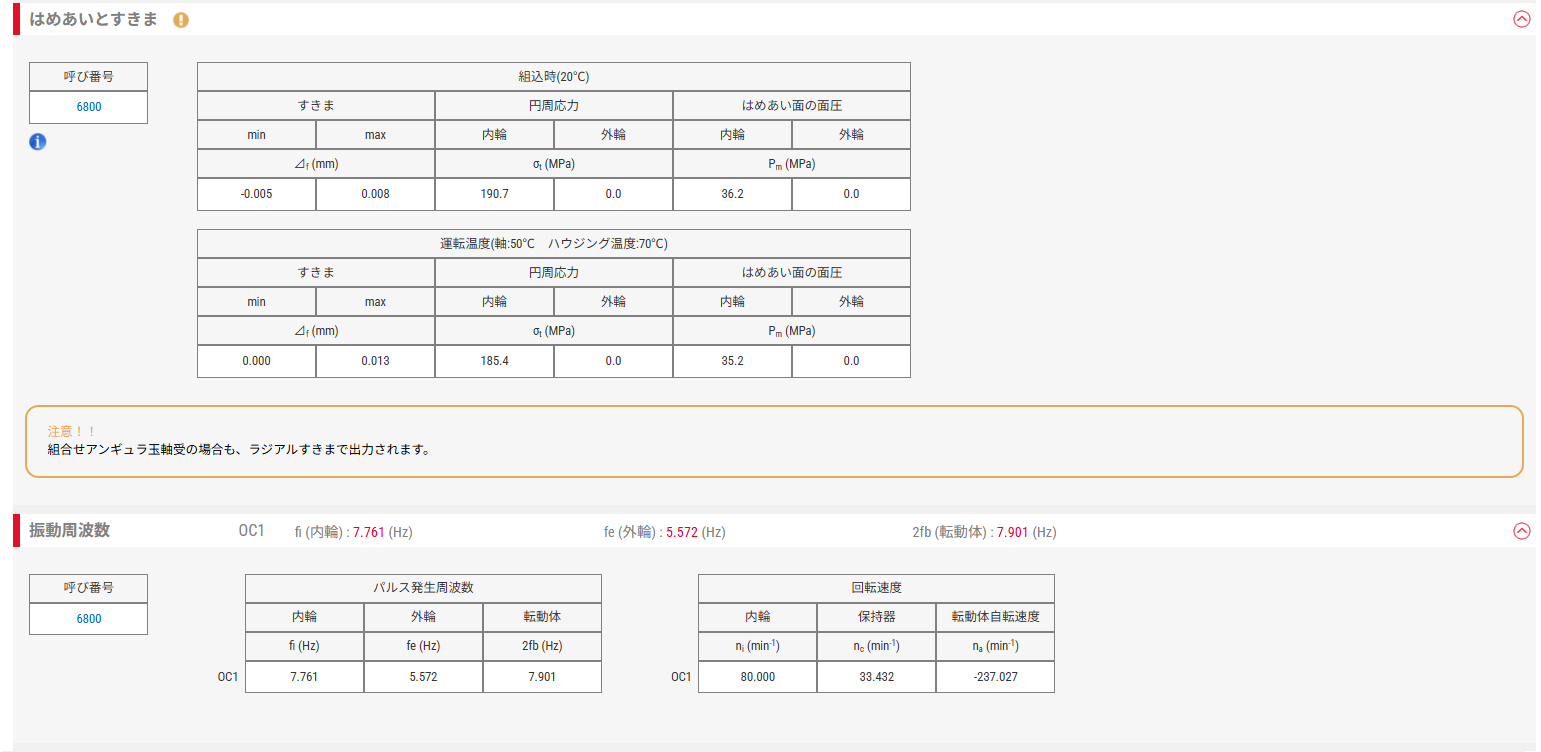Screen dimensions: 1541x752
Task: Click the 注意！！ warning notice box
Action: pyautogui.click(x=770, y=438)
